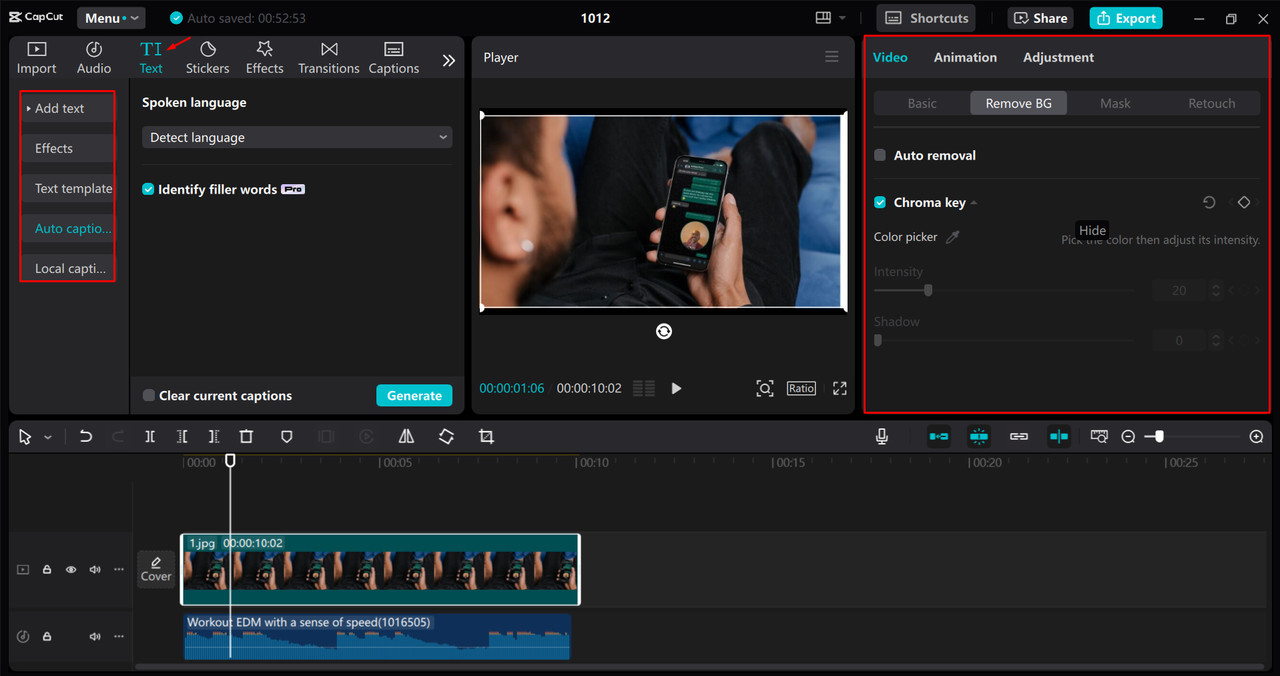
Task: Toggle main track magnet
Action: [939, 437]
